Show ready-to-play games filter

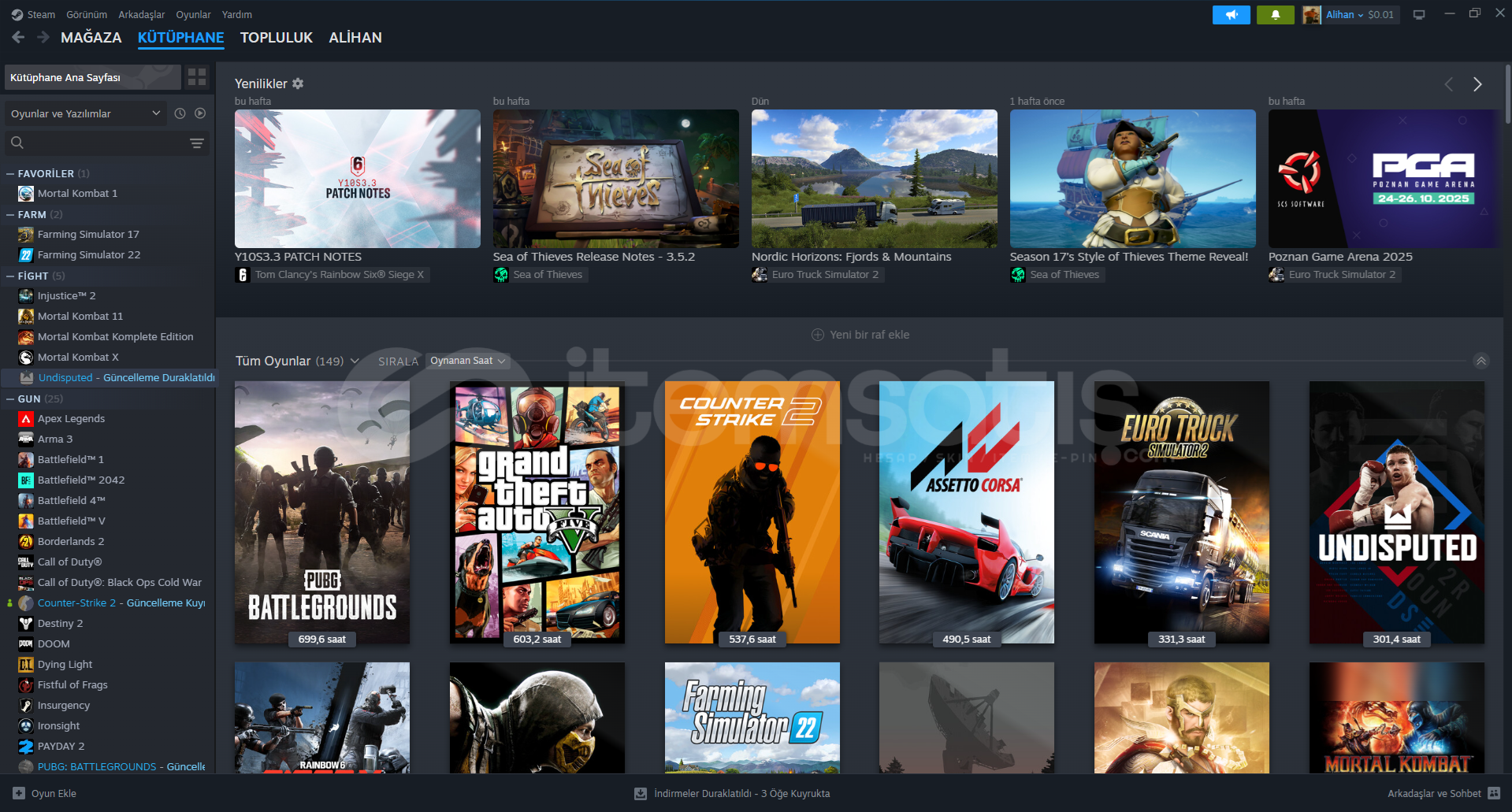click(x=200, y=113)
